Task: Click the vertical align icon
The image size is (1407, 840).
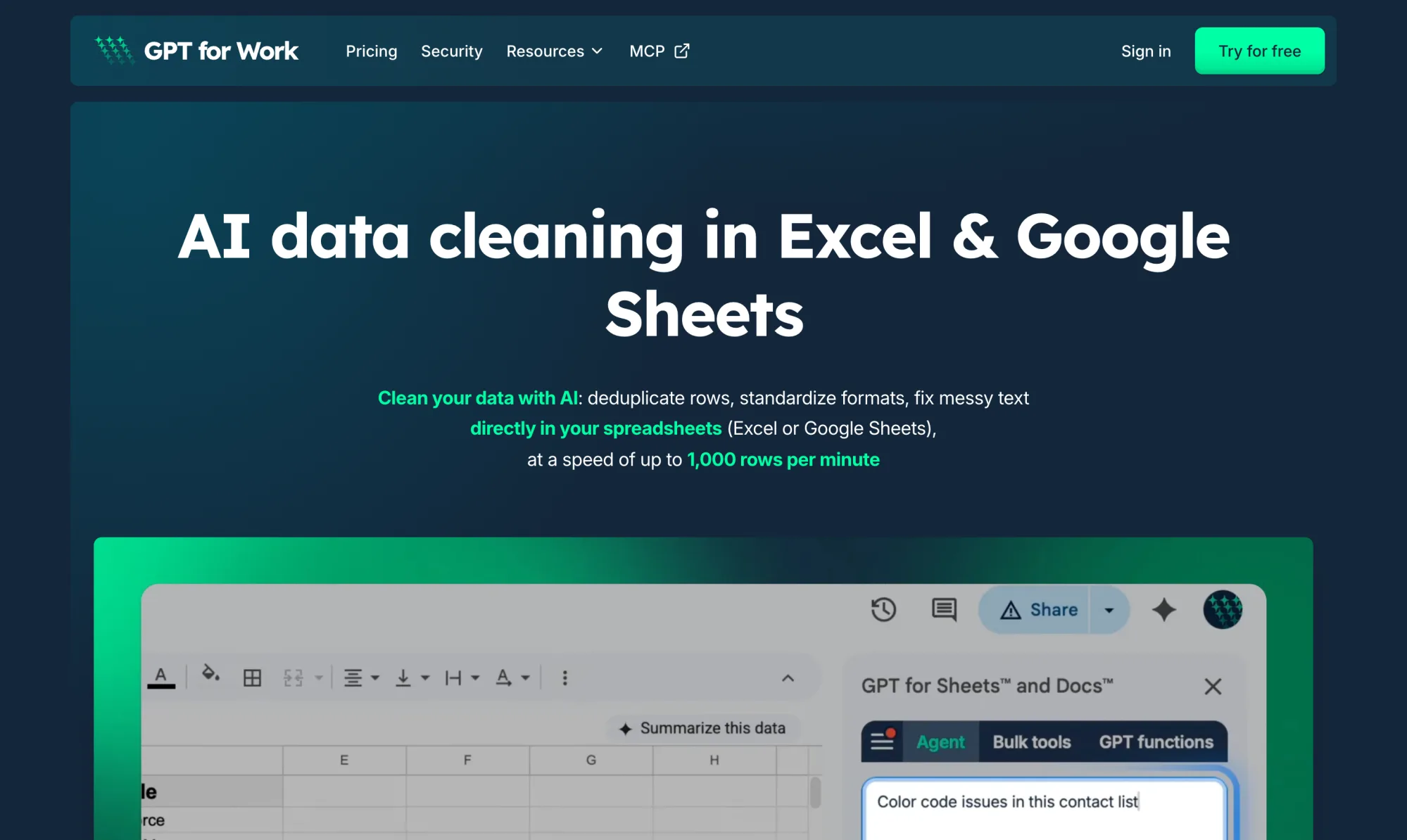Action: pyautogui.click(x=403, y=678)
